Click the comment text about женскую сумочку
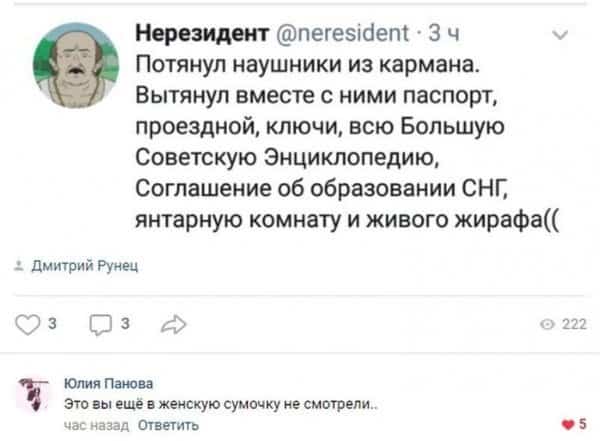The width and height of the screenshot is (600, 441). [x=221, y=404]
